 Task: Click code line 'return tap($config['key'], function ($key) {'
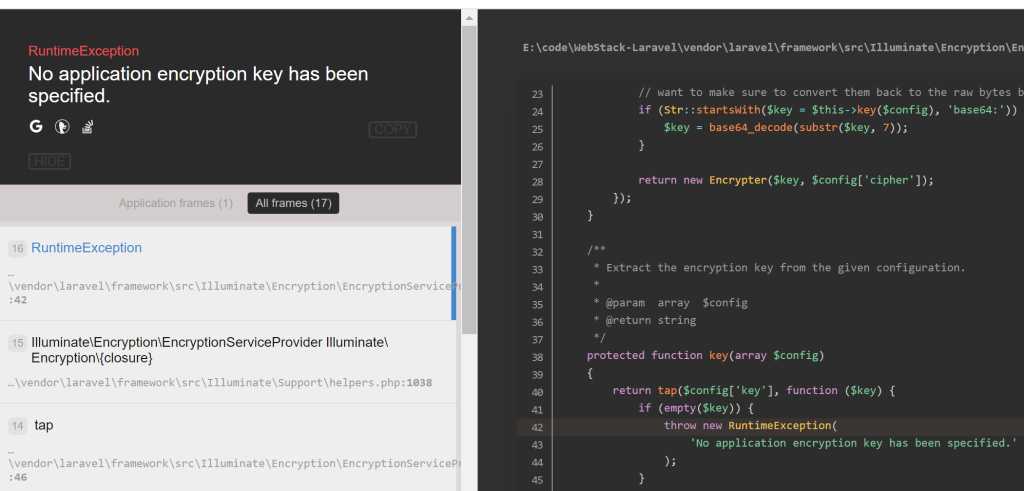click(754, 390)
